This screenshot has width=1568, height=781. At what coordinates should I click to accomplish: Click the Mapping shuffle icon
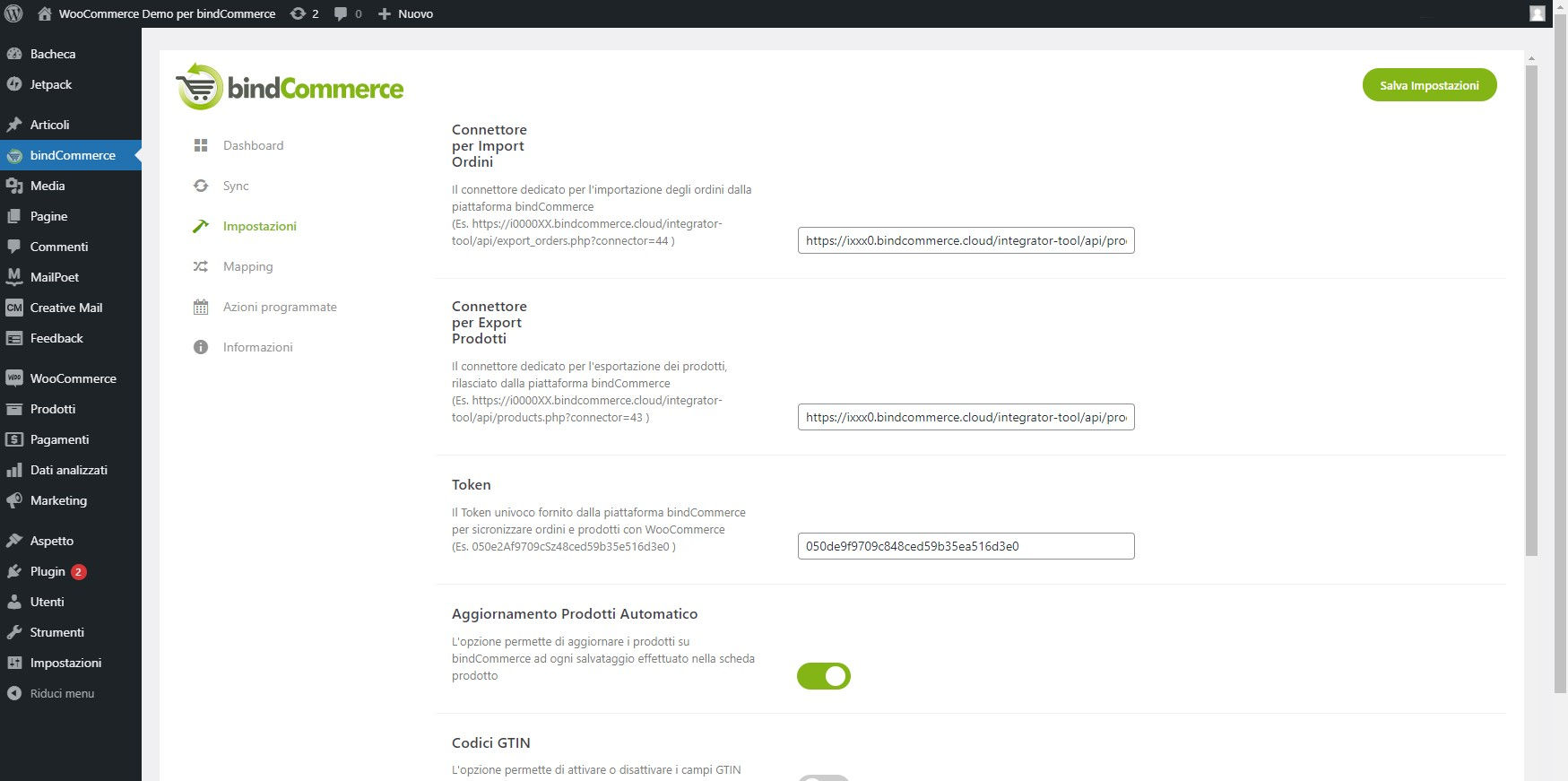(x=201, y=266)
